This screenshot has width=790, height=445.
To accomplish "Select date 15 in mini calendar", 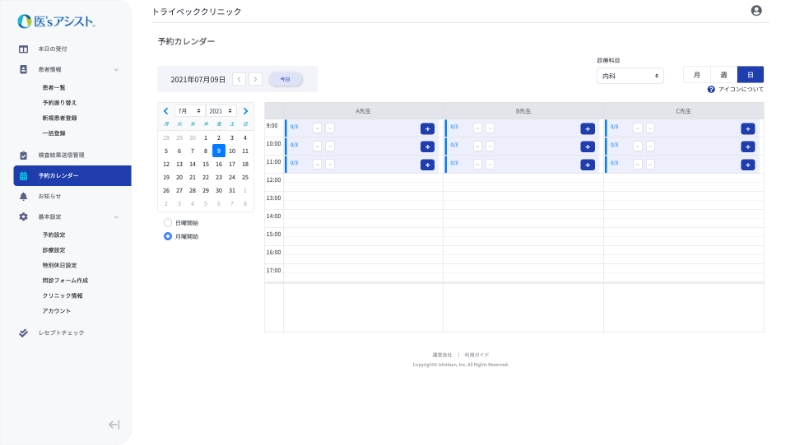I will click(206, 164).
